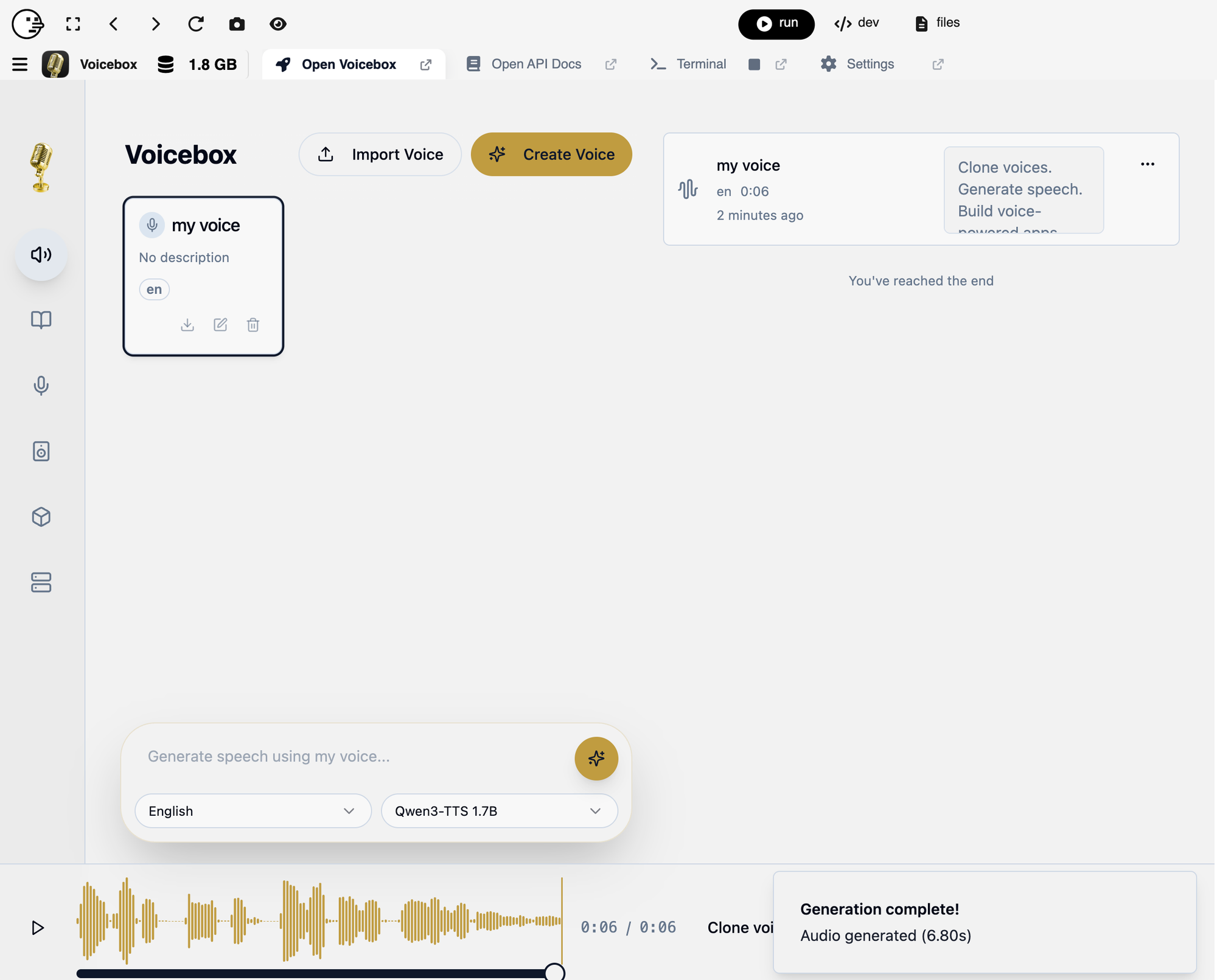Open the models cube icon in sidebar
Screen dimensions: 1217x980
pos(41,516)
